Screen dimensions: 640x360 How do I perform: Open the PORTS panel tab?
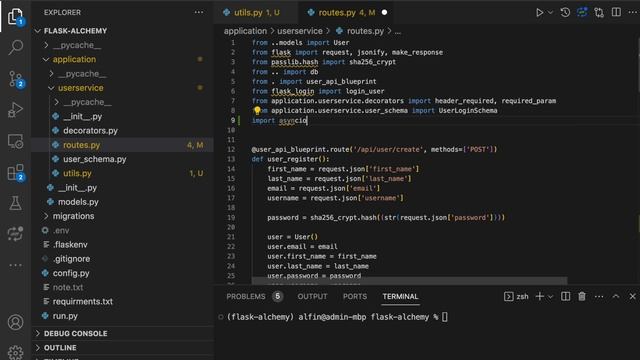(355, 297)
